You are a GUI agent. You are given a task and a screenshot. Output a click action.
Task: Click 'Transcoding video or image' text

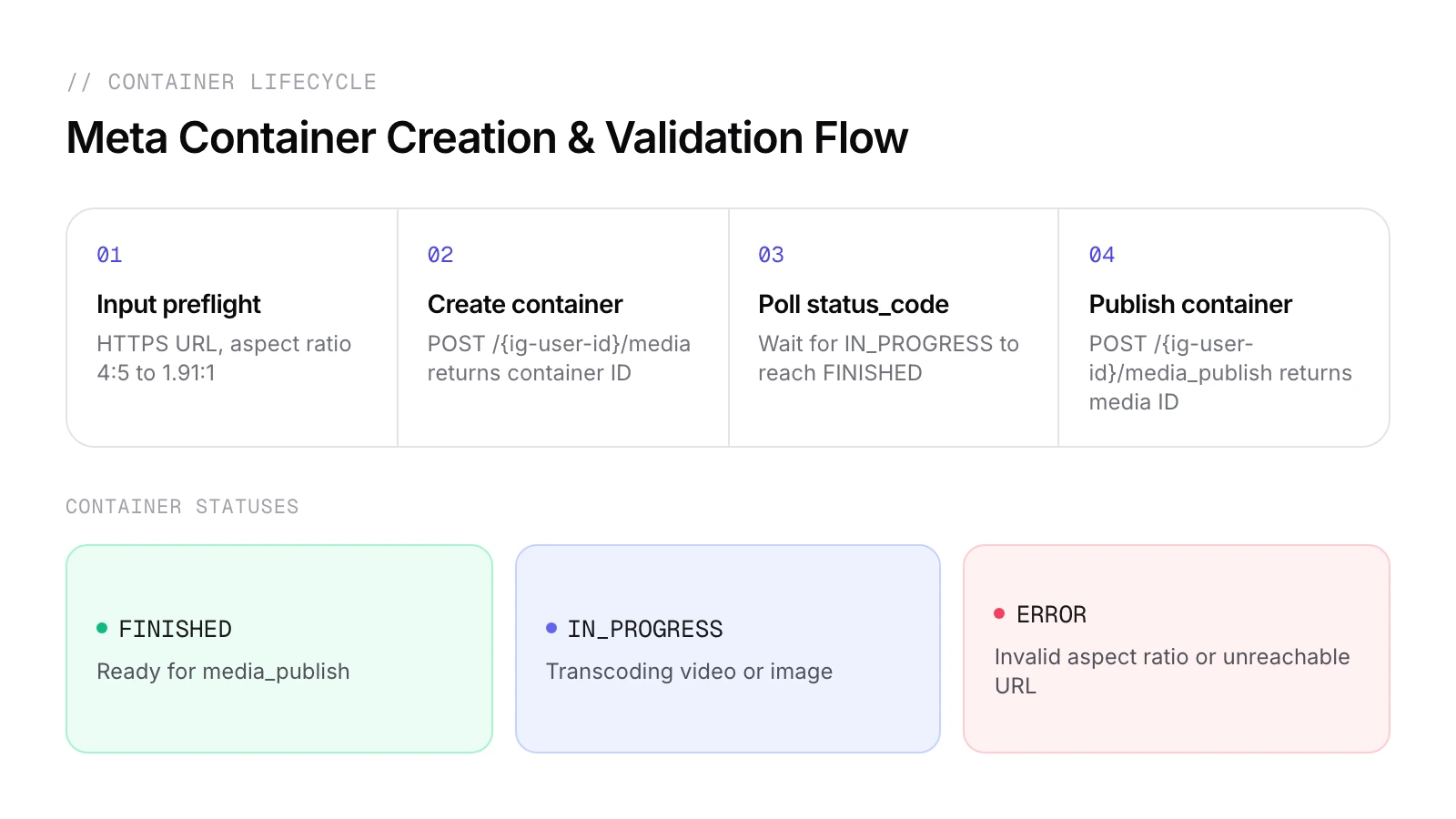pyautogui.click(x=689, y=672)
